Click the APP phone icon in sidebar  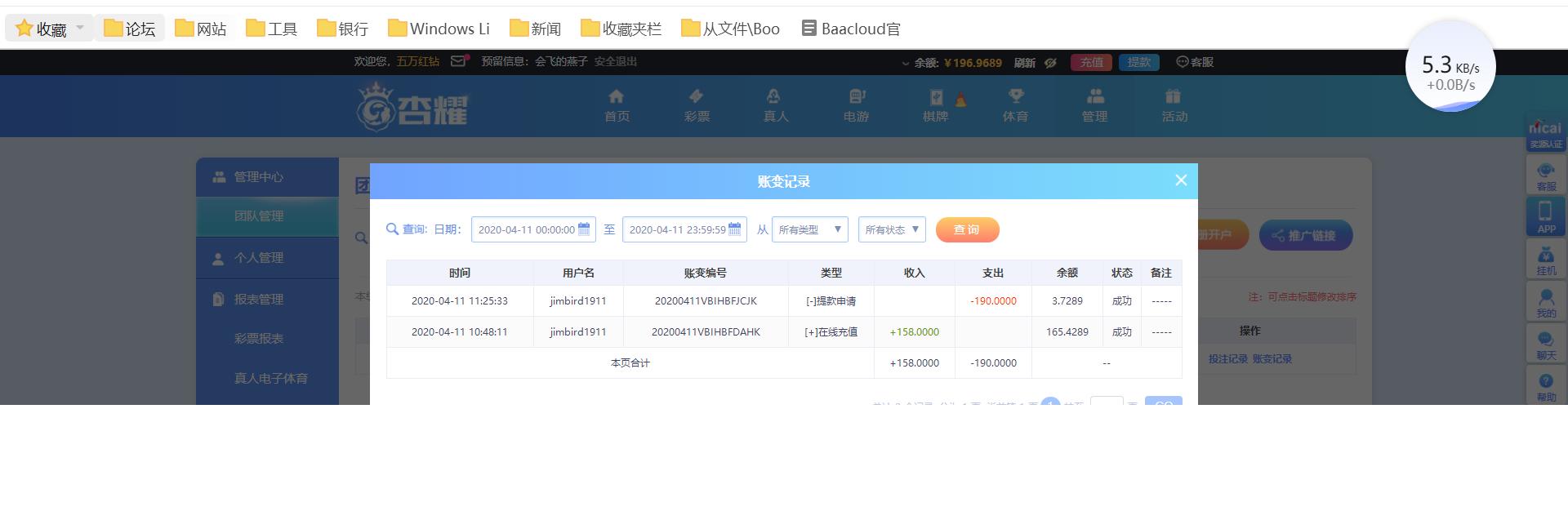pos(1546,217)
